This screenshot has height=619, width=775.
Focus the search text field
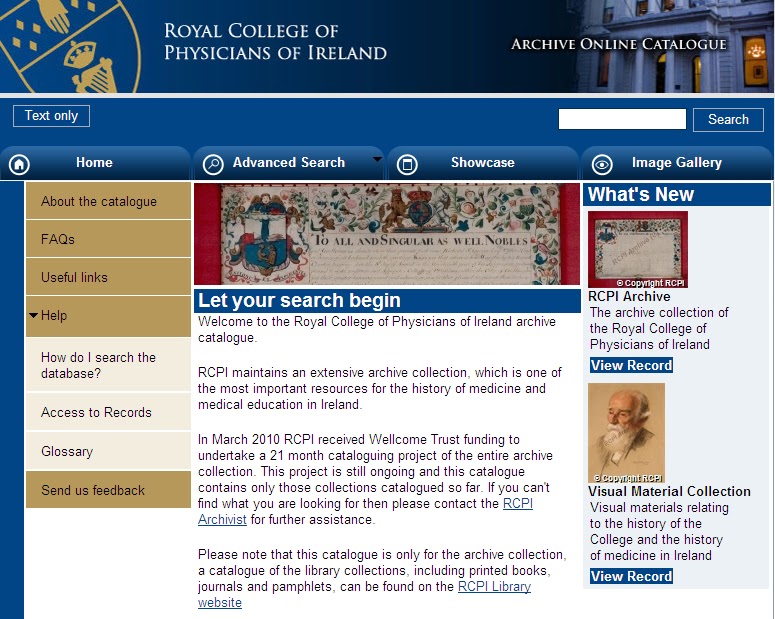click(622, 119)
